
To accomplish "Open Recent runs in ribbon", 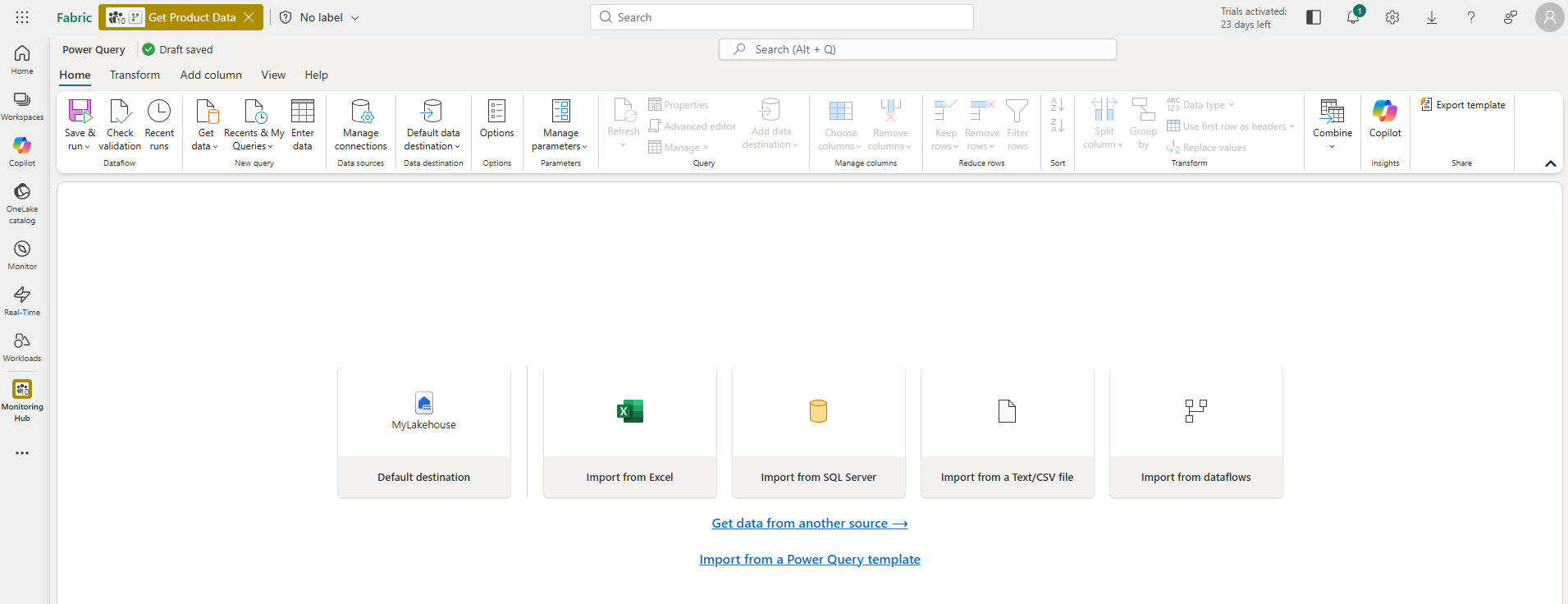I will (159, 125).
